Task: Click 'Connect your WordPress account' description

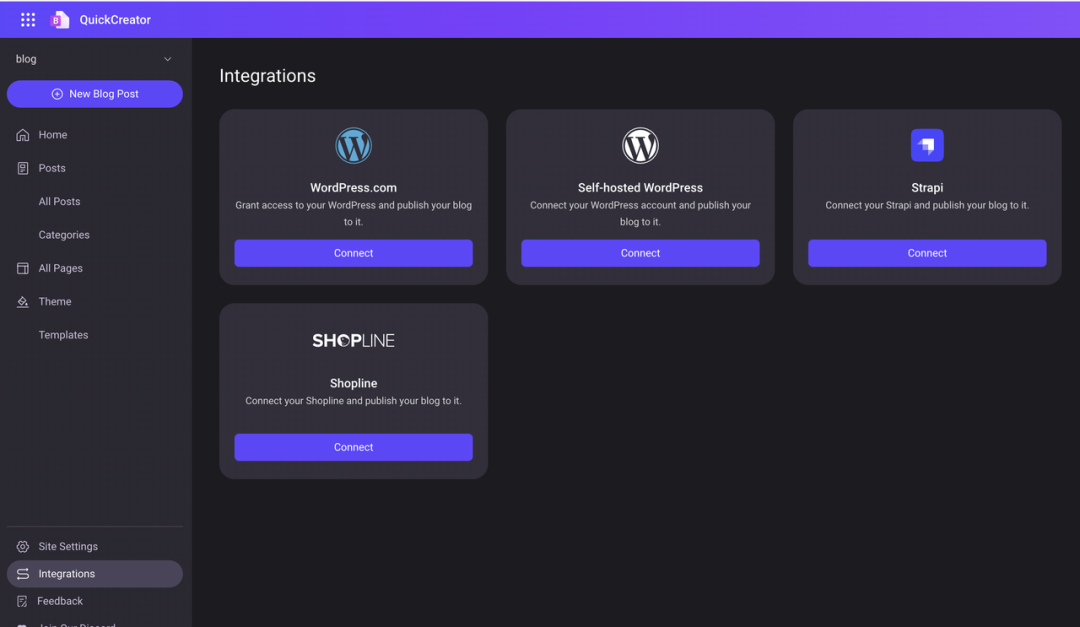Action: click(x=641, y=214)
